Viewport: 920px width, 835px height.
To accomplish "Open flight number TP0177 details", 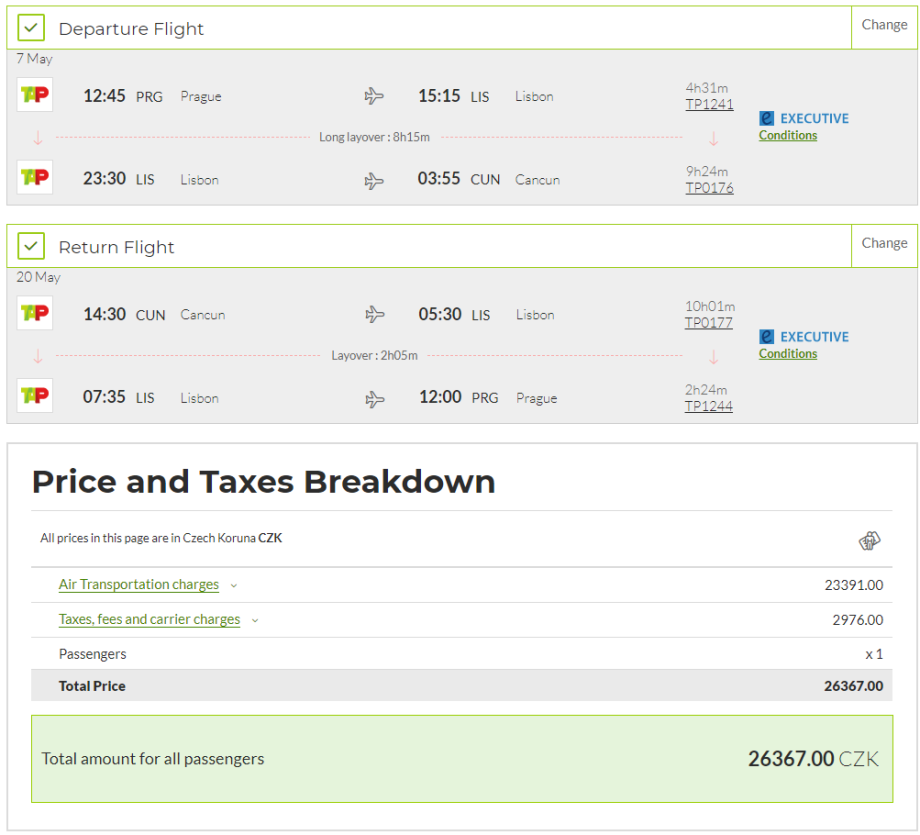I will tap(708, 323).
